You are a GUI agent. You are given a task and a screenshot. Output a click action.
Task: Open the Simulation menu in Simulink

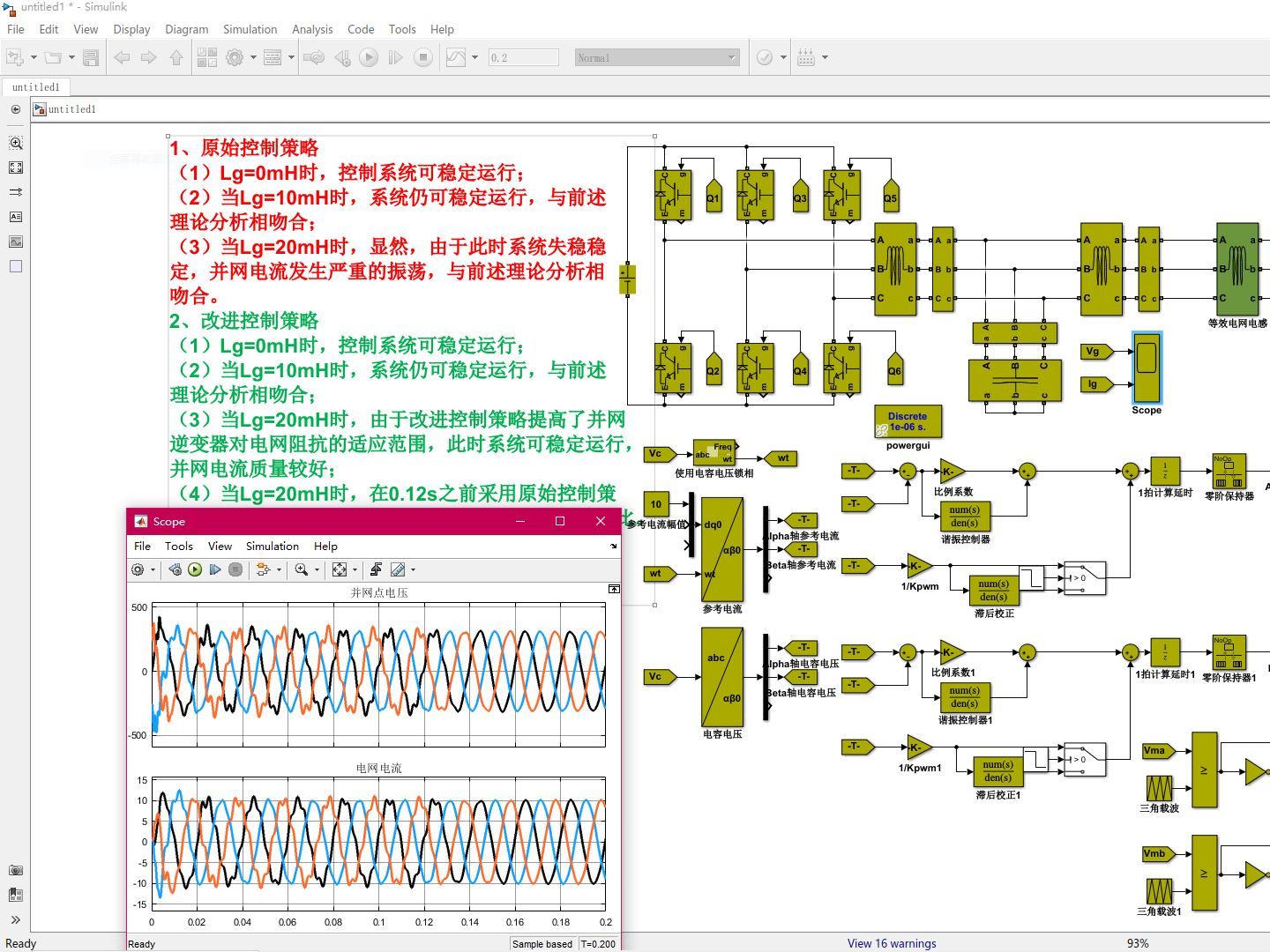click(x=250, y=29)
